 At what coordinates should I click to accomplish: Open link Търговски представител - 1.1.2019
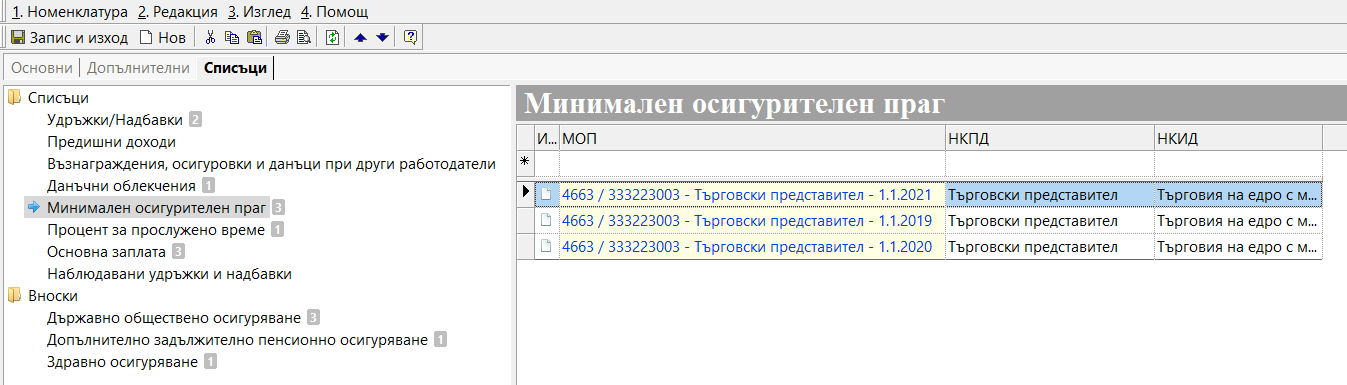pos(747,220)
